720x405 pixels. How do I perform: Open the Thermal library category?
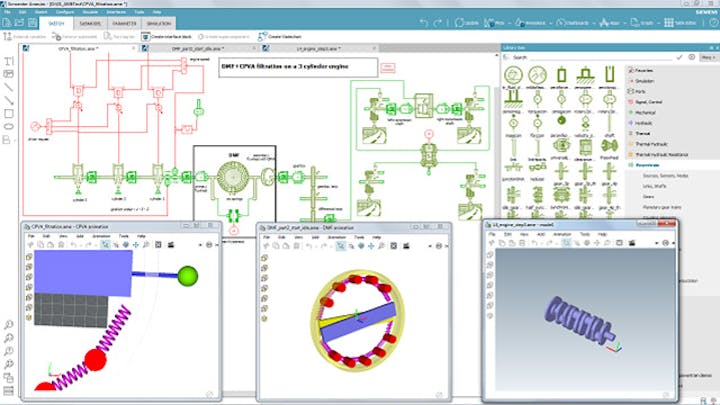click(642, 134)
